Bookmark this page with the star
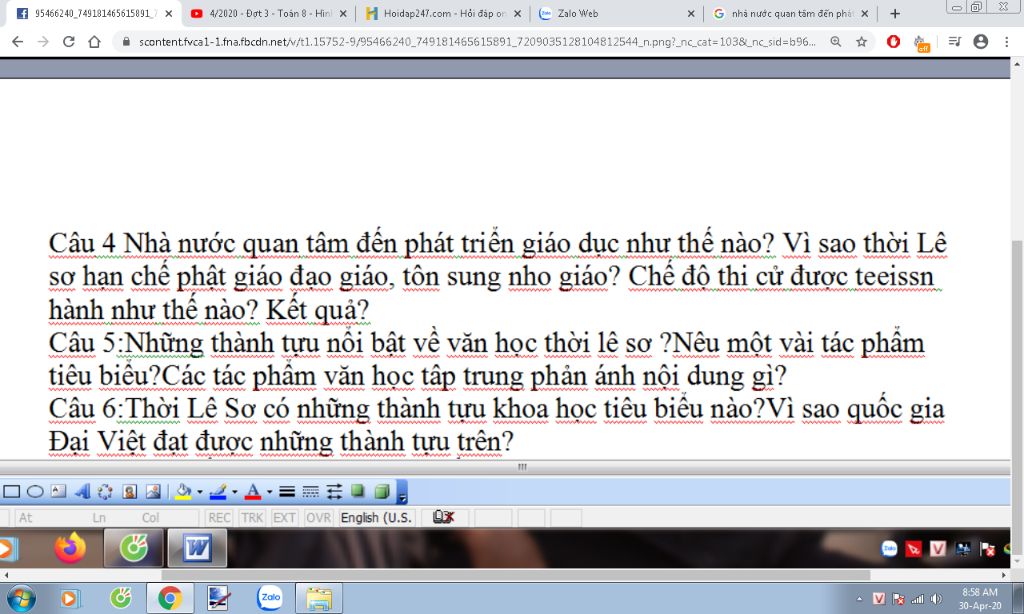Screen dimensions: 1024x614 coord(861,42)
